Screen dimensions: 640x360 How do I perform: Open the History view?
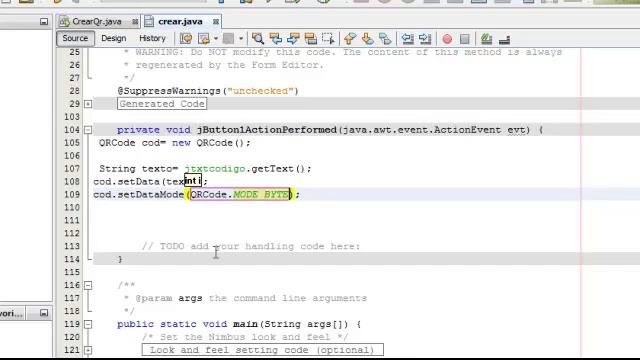[x=152, y=38]
